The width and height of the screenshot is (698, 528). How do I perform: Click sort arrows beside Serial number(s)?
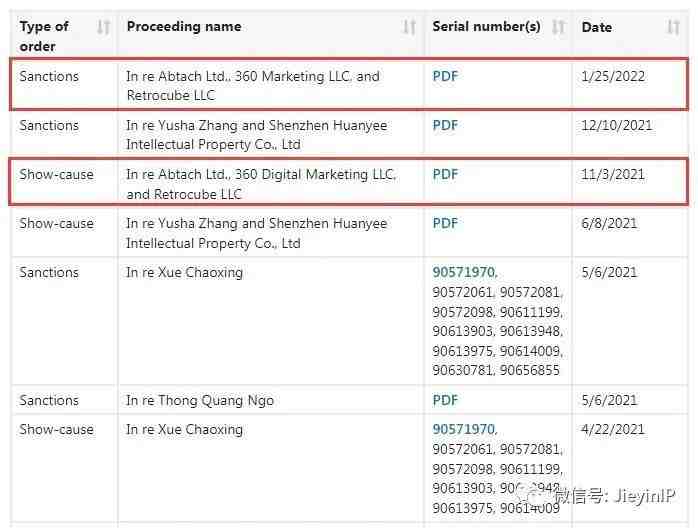(558, 27)
